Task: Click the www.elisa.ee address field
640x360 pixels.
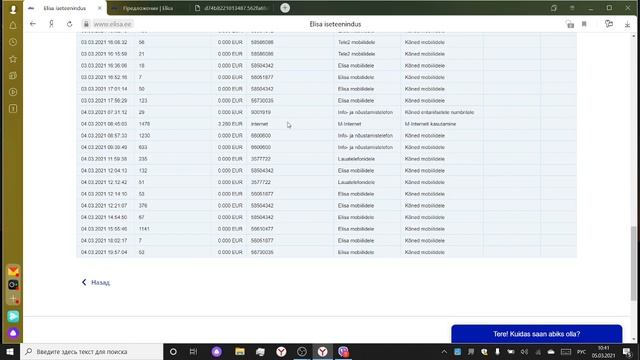Action: tap(113, 24)
